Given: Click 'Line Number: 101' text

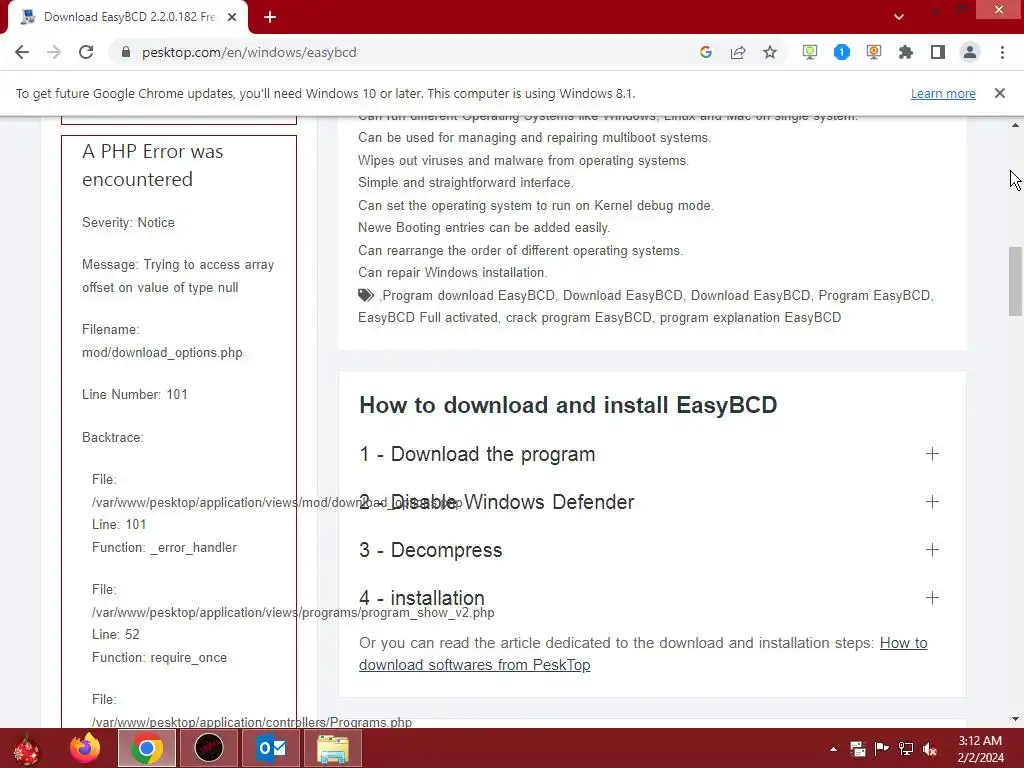Looking at the screenshot, I should tap(135, 394).
